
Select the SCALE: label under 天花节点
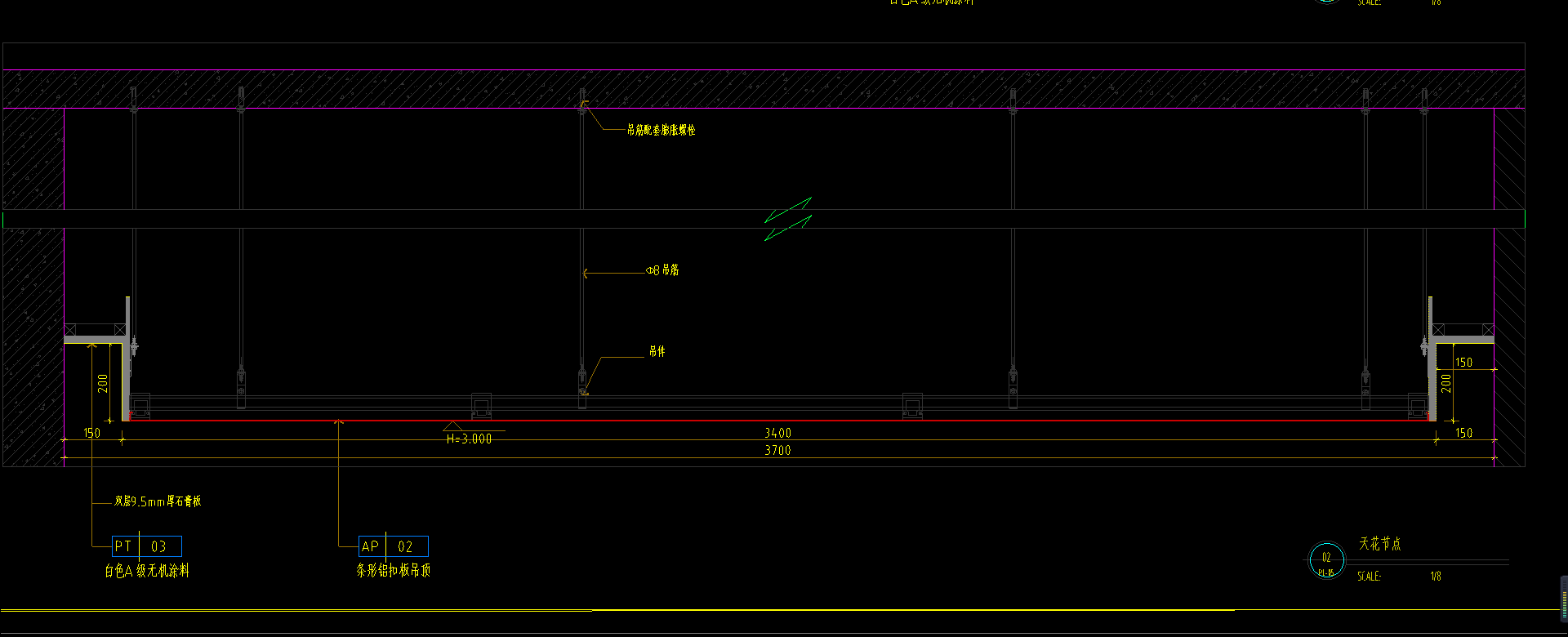(1370, 577)
